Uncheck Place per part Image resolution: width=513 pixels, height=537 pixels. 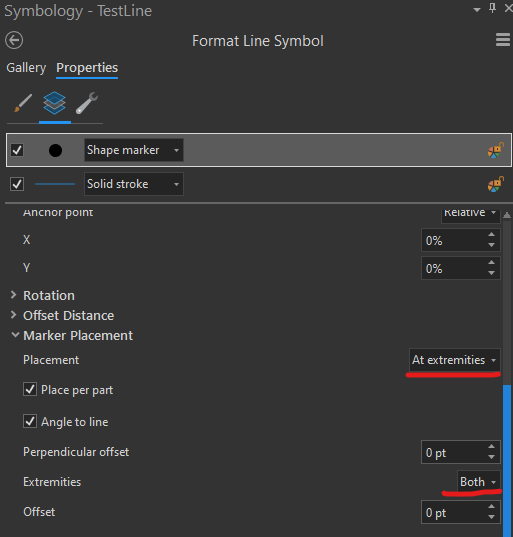30,389
